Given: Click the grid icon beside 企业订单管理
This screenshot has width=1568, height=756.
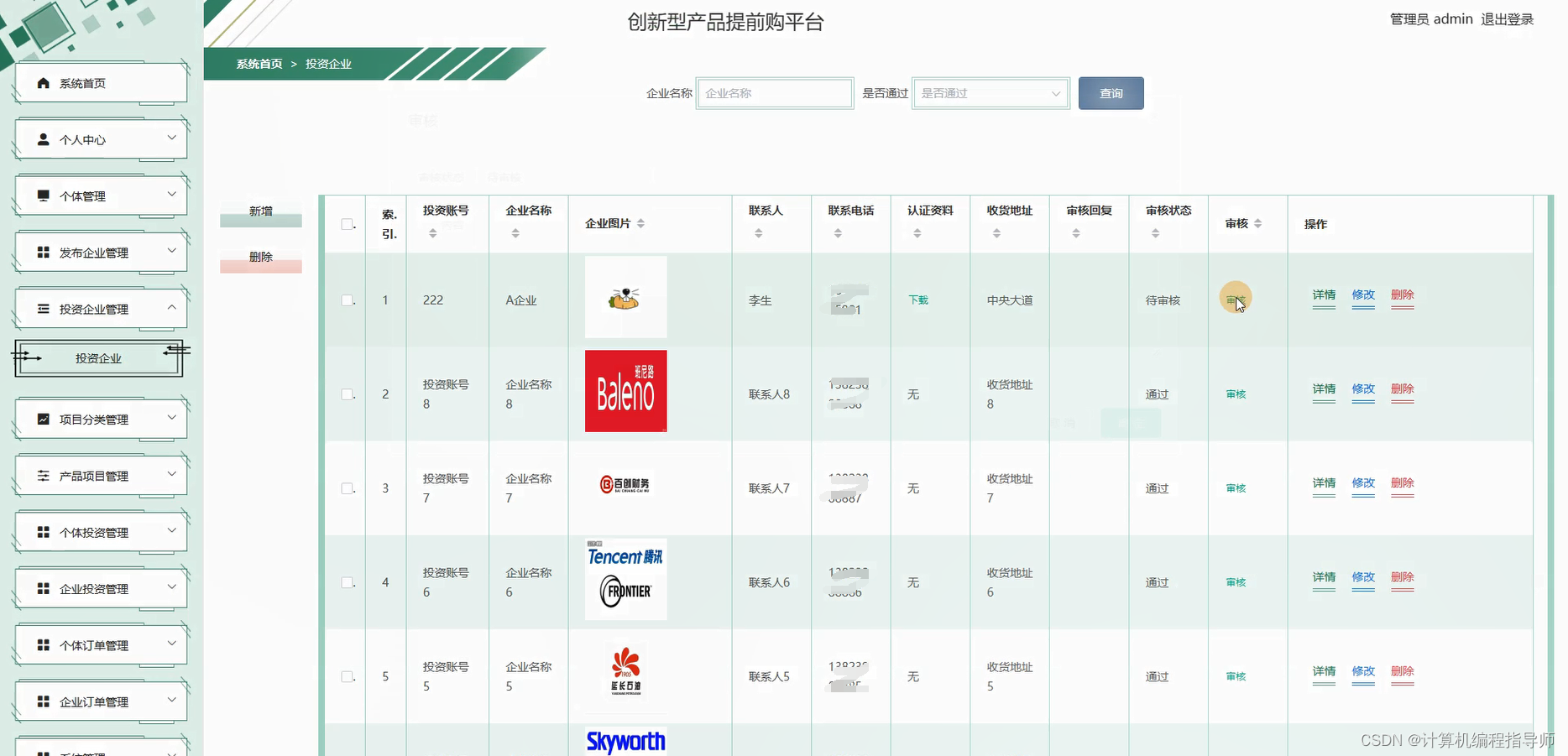Looking at the screenshot, I should [44, 701].
